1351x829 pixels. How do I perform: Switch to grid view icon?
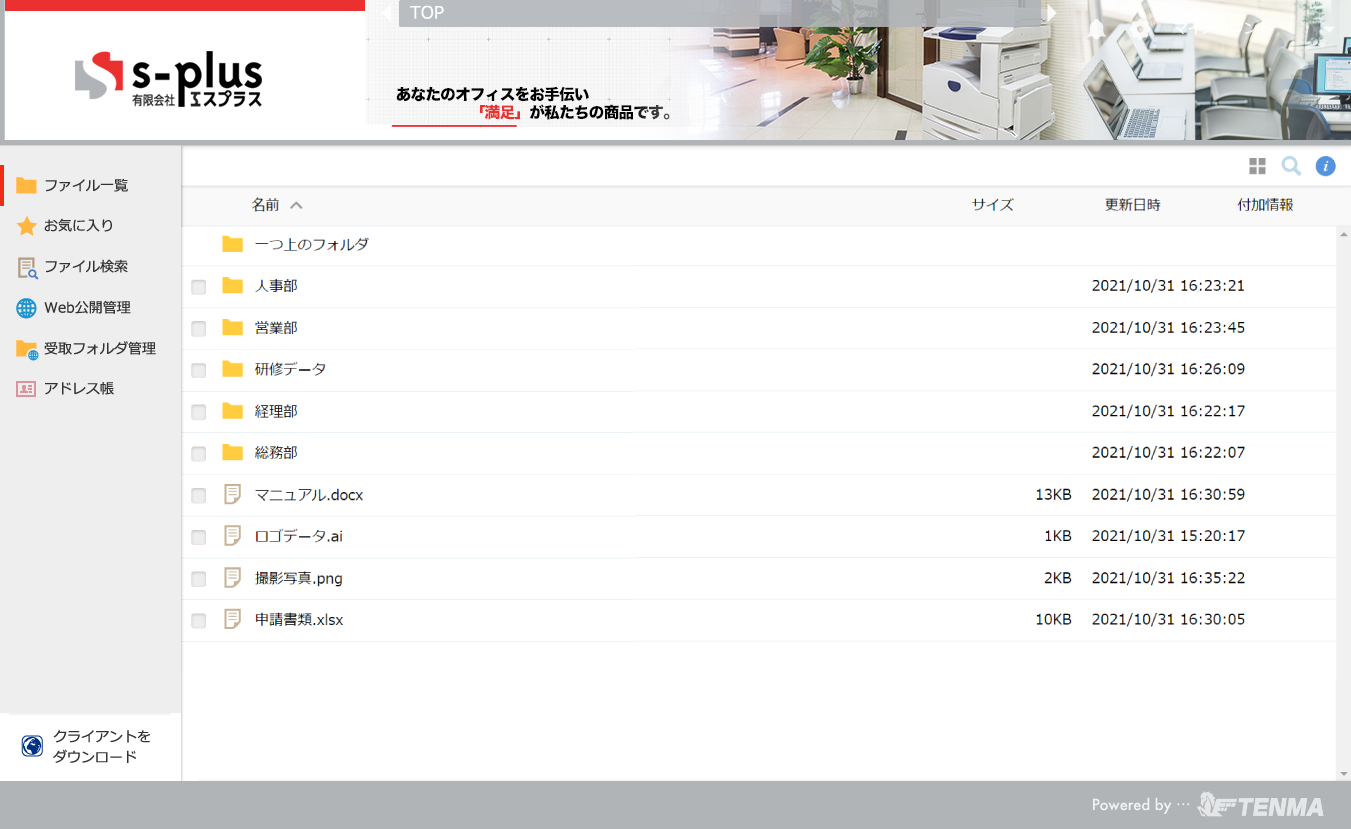coord(1257,166)
